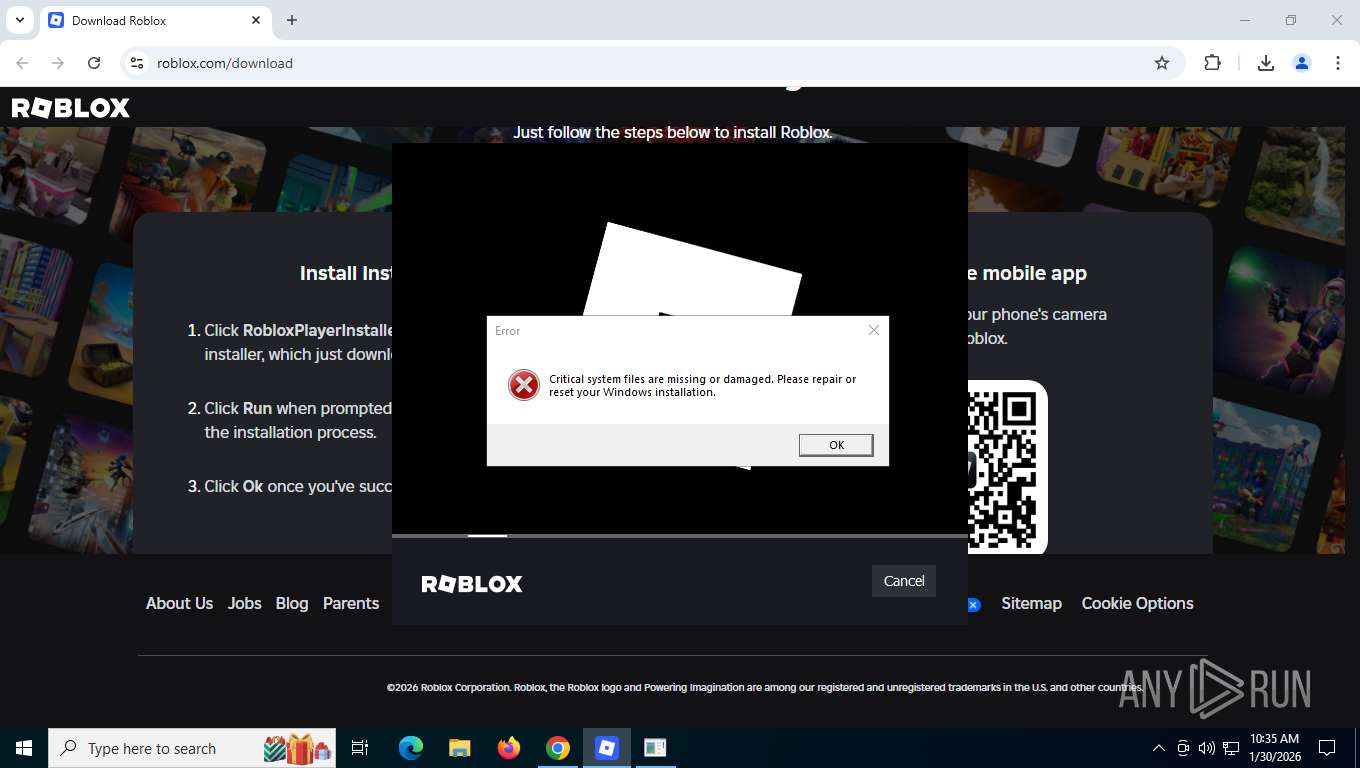Click the red error icon in dialog
This screenshot has width=1360, height=768.
524,385
